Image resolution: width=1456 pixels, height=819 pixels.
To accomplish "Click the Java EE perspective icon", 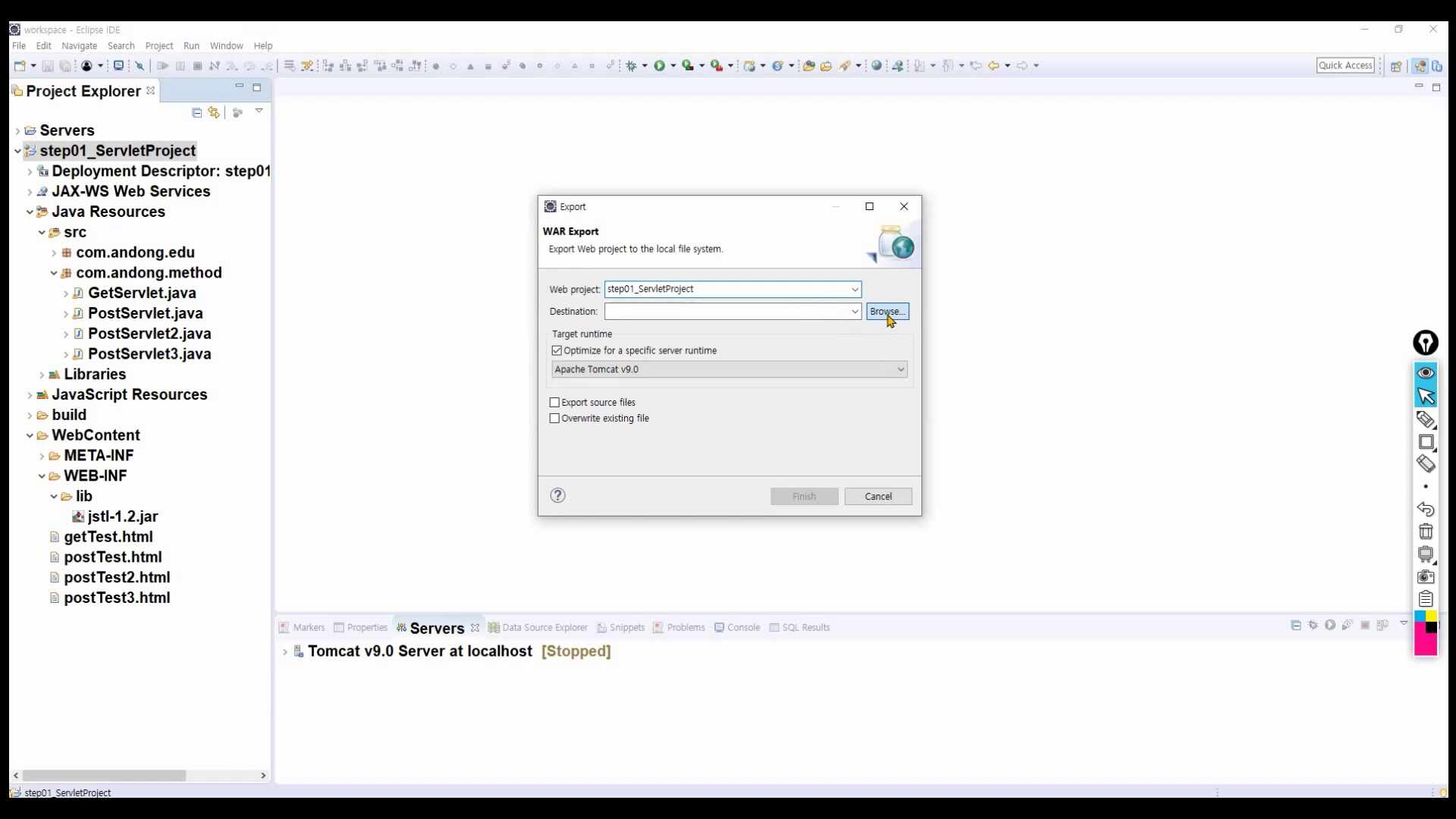I will [x=1420, y=66].
